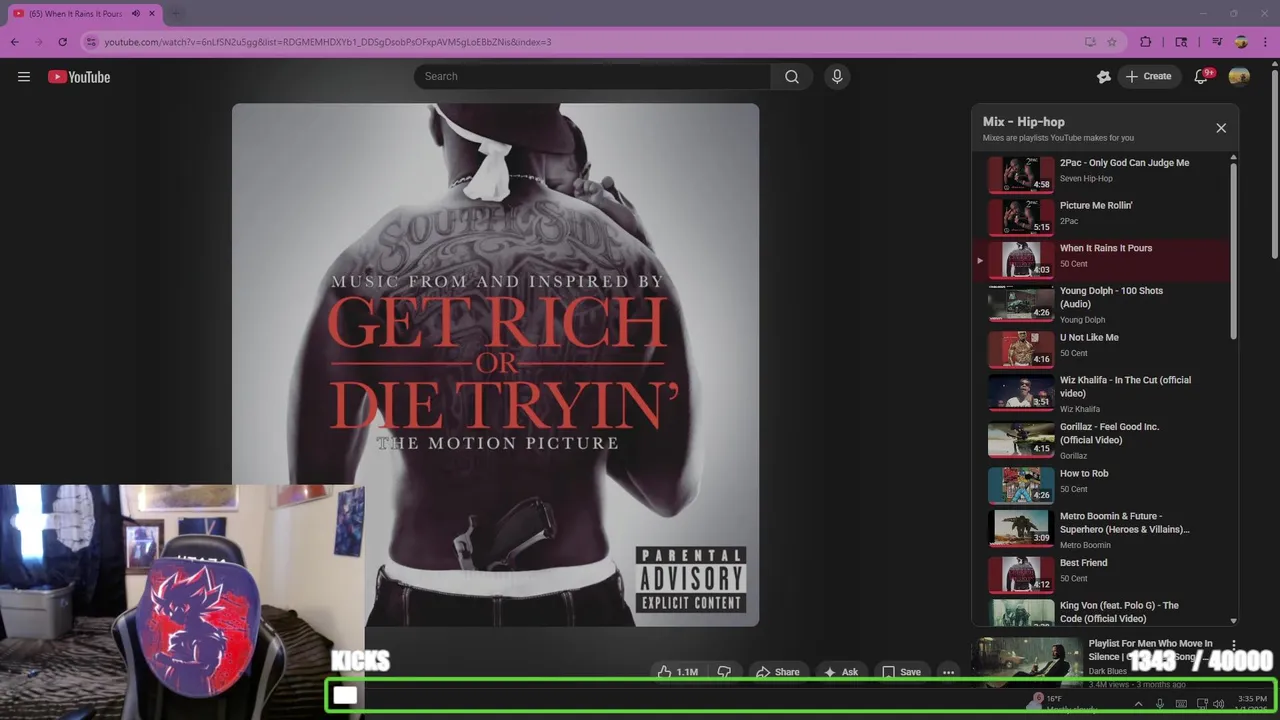This screenshot has height=720, width=1280.
Task: Open options menu for Playlist For Men video
Action: coord(1233,645)
